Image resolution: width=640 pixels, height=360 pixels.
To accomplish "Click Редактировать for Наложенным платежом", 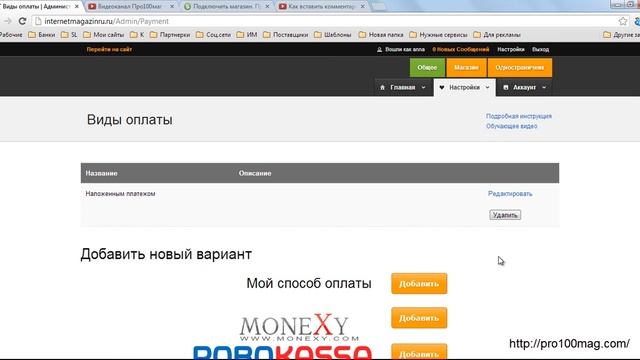I will (x=510, y=193).
